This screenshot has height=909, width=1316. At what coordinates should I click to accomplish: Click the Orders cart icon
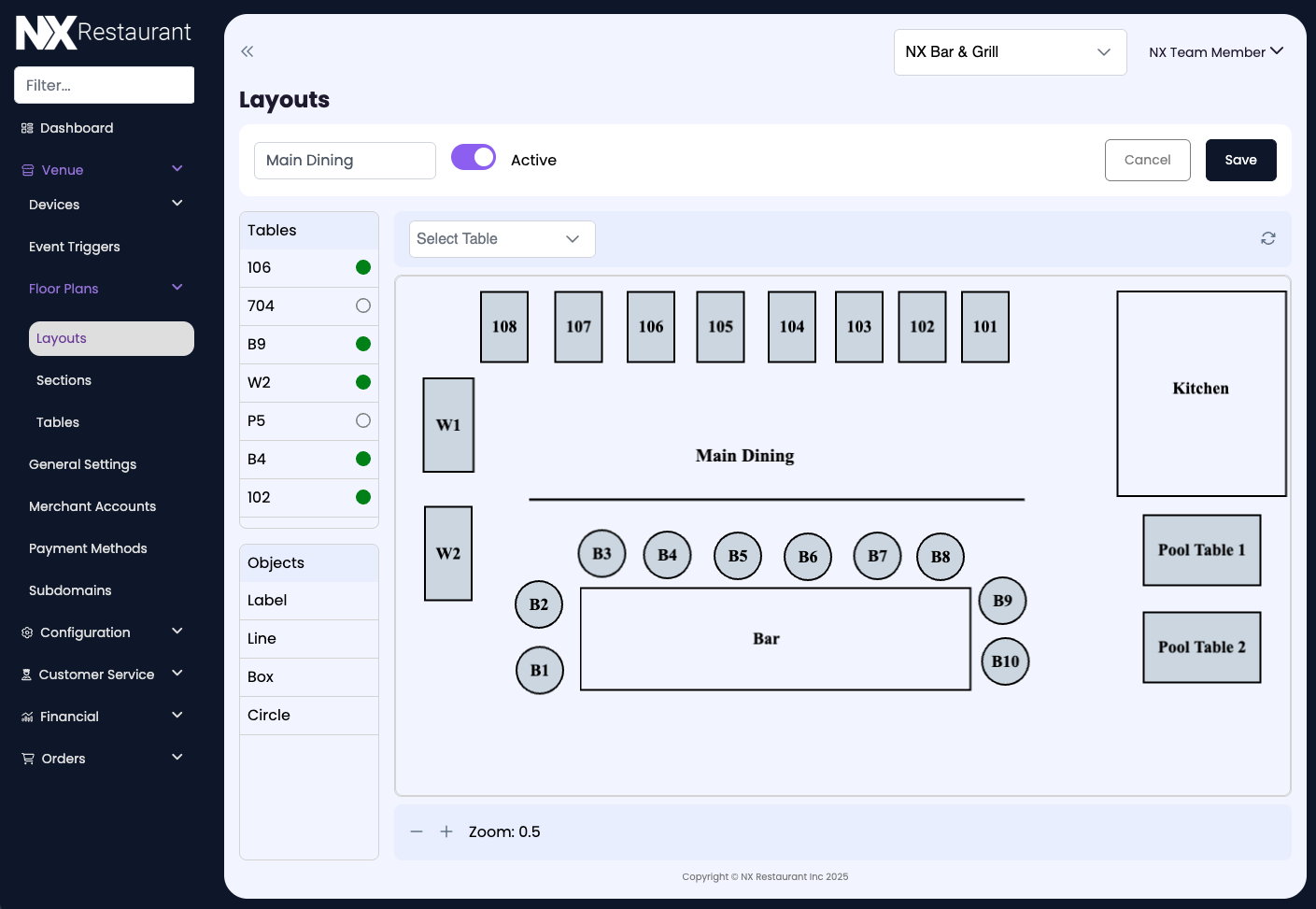click(28, 759)
